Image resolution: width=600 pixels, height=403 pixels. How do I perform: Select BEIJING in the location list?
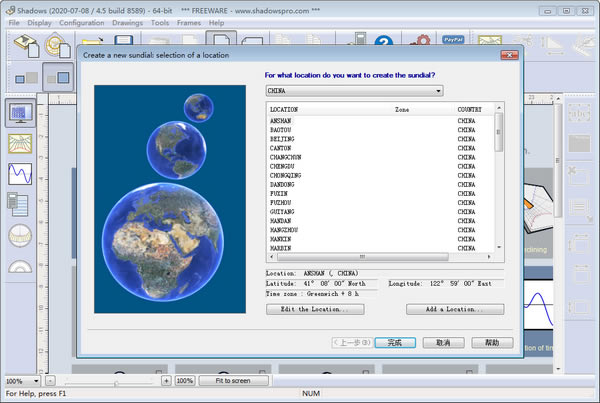pos(281,138)
